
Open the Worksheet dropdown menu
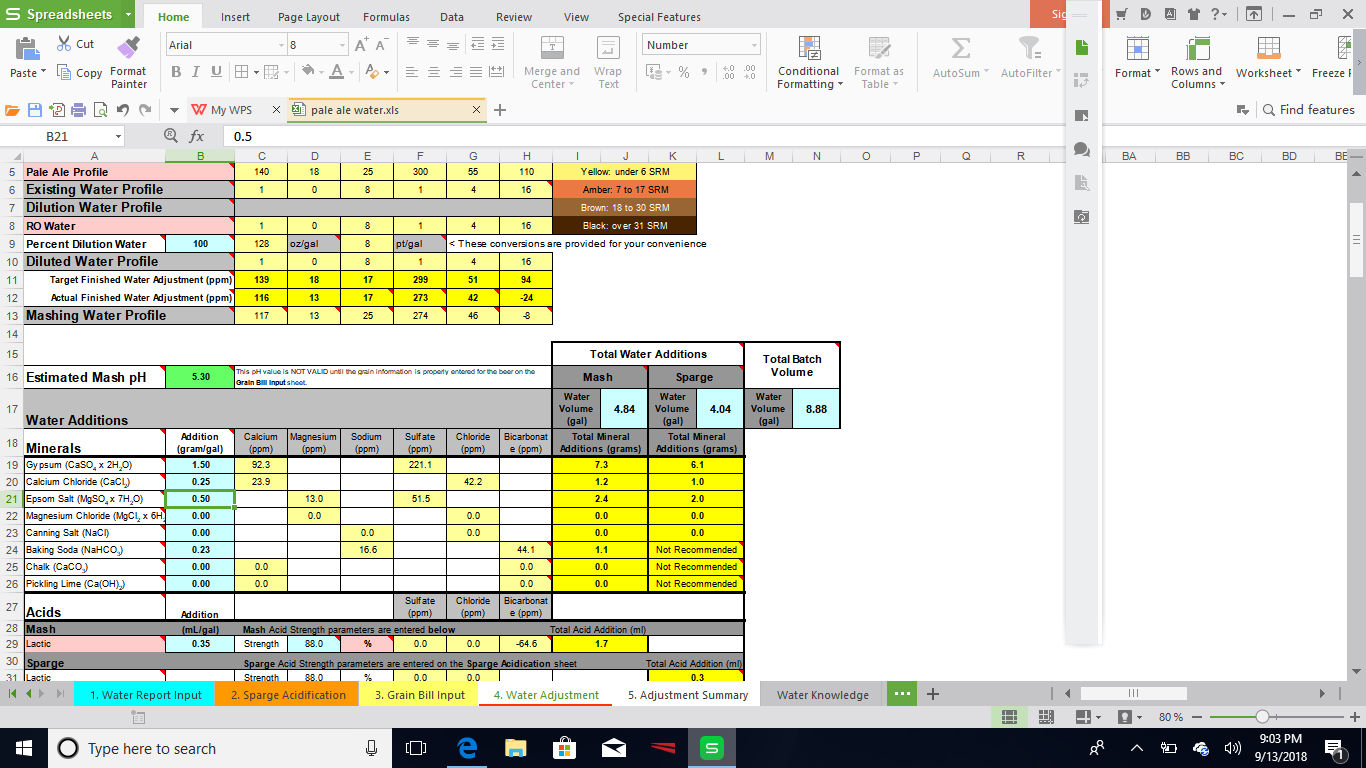pyautogui.click(x=1268, y=58)
